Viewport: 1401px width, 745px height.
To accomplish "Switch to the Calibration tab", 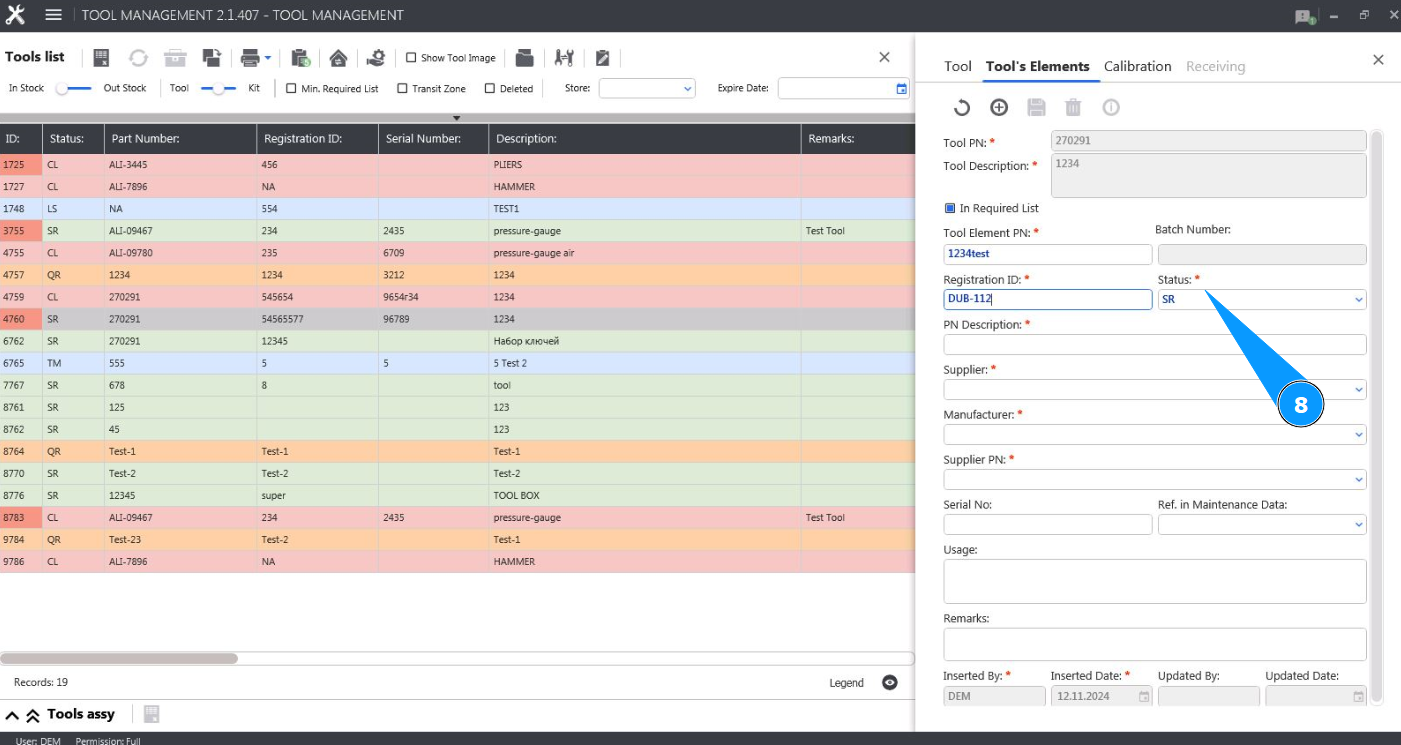I will pyautogui.click(x=1137, y=66).
